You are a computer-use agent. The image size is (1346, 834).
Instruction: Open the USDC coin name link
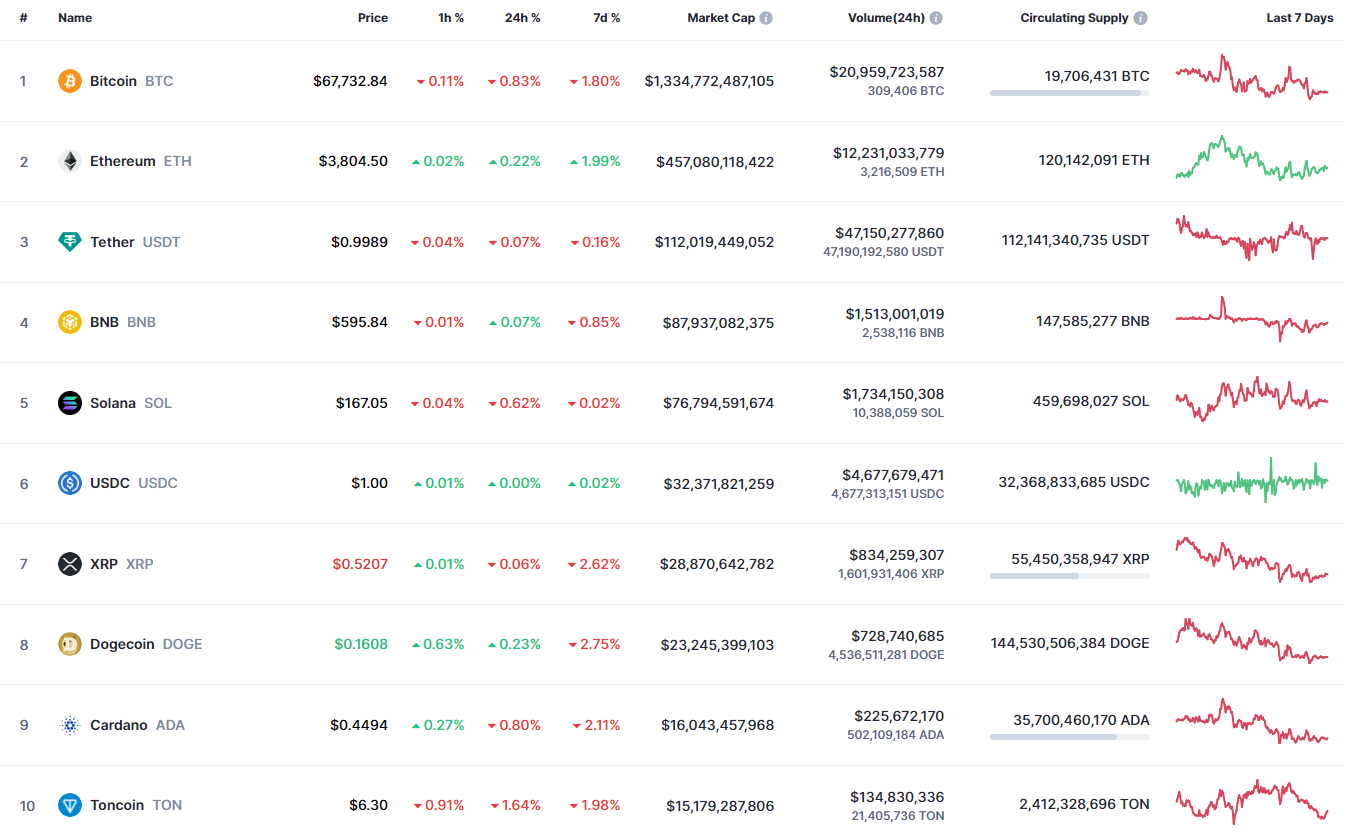coord(110,483)
